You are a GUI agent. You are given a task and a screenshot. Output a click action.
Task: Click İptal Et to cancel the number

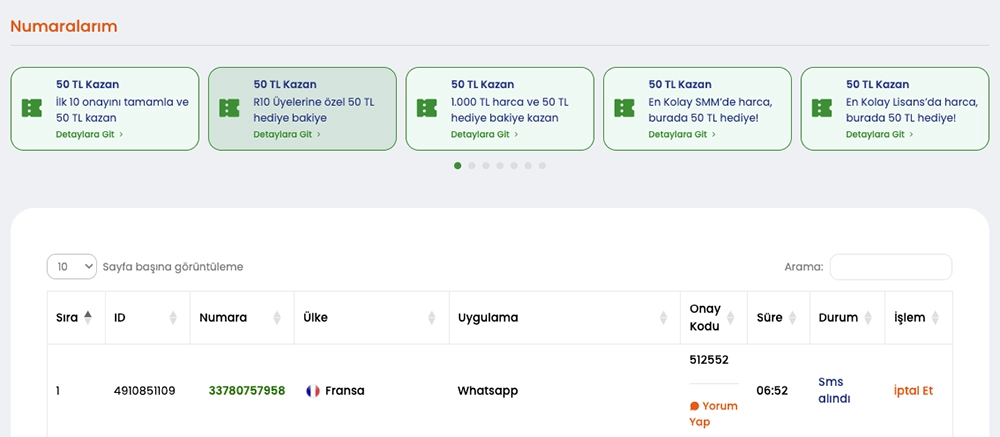tap(912, 391)
